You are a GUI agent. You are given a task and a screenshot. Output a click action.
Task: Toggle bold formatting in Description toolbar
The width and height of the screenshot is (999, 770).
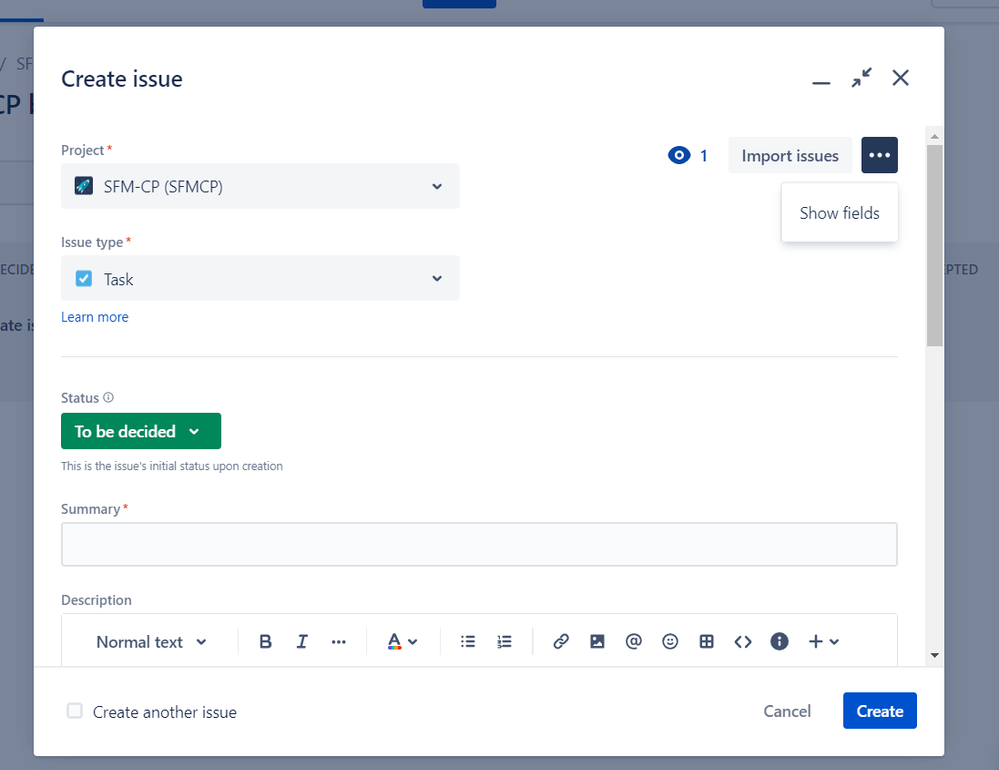[x=266, y=641]
